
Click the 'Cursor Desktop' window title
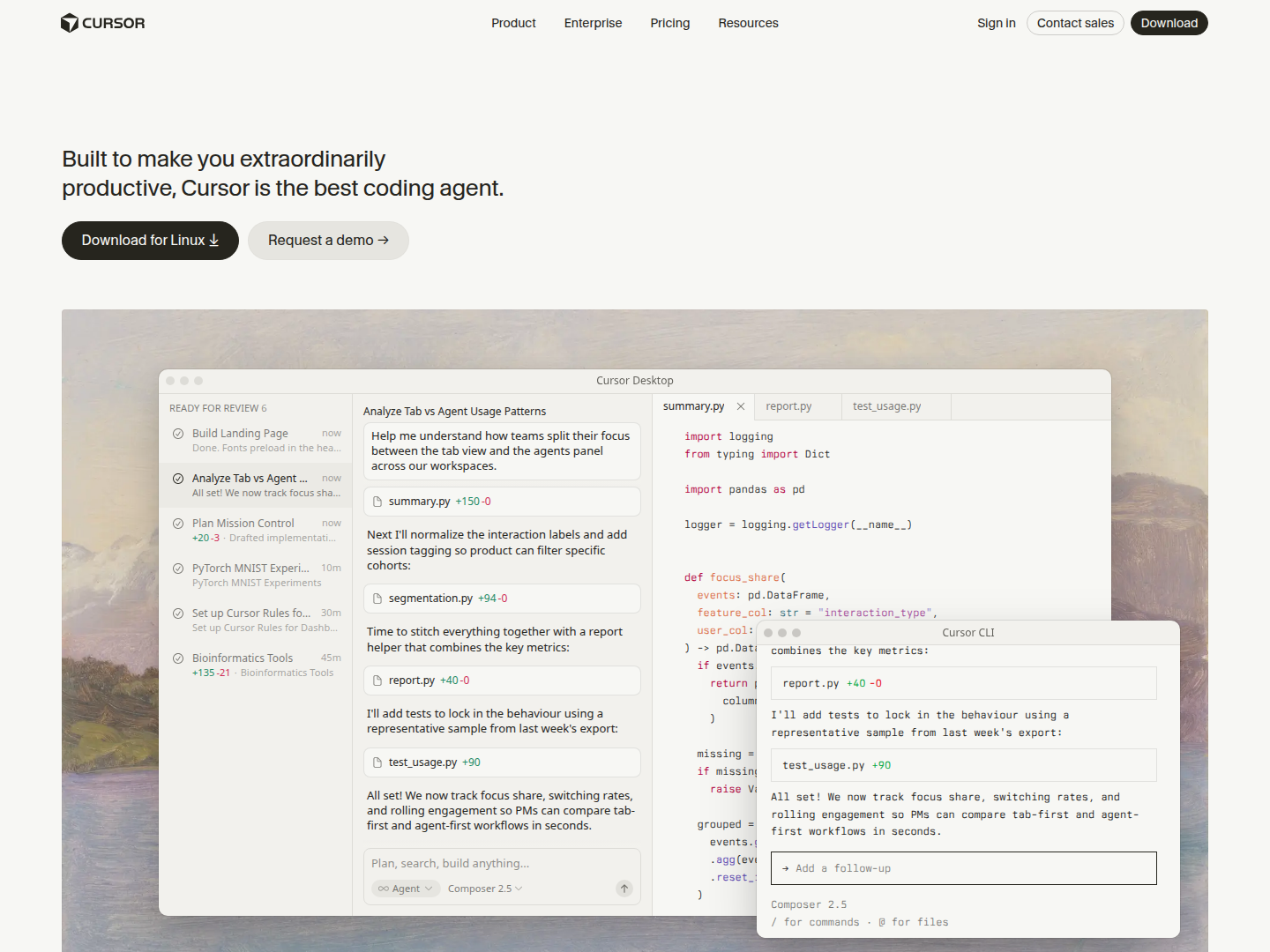coord(635,381)
